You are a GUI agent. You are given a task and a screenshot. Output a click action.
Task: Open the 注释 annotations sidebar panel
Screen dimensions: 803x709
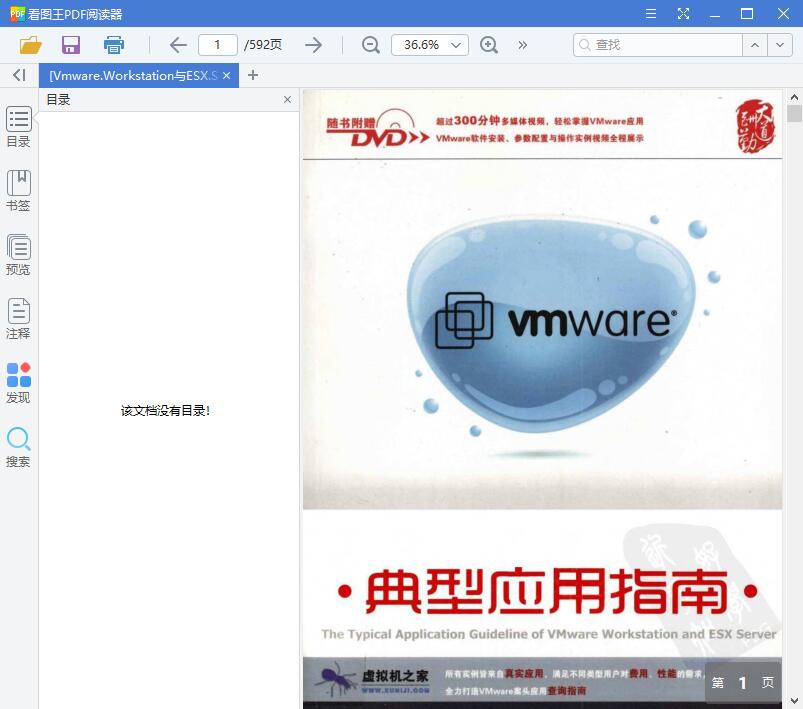click(x=18, y=319)
